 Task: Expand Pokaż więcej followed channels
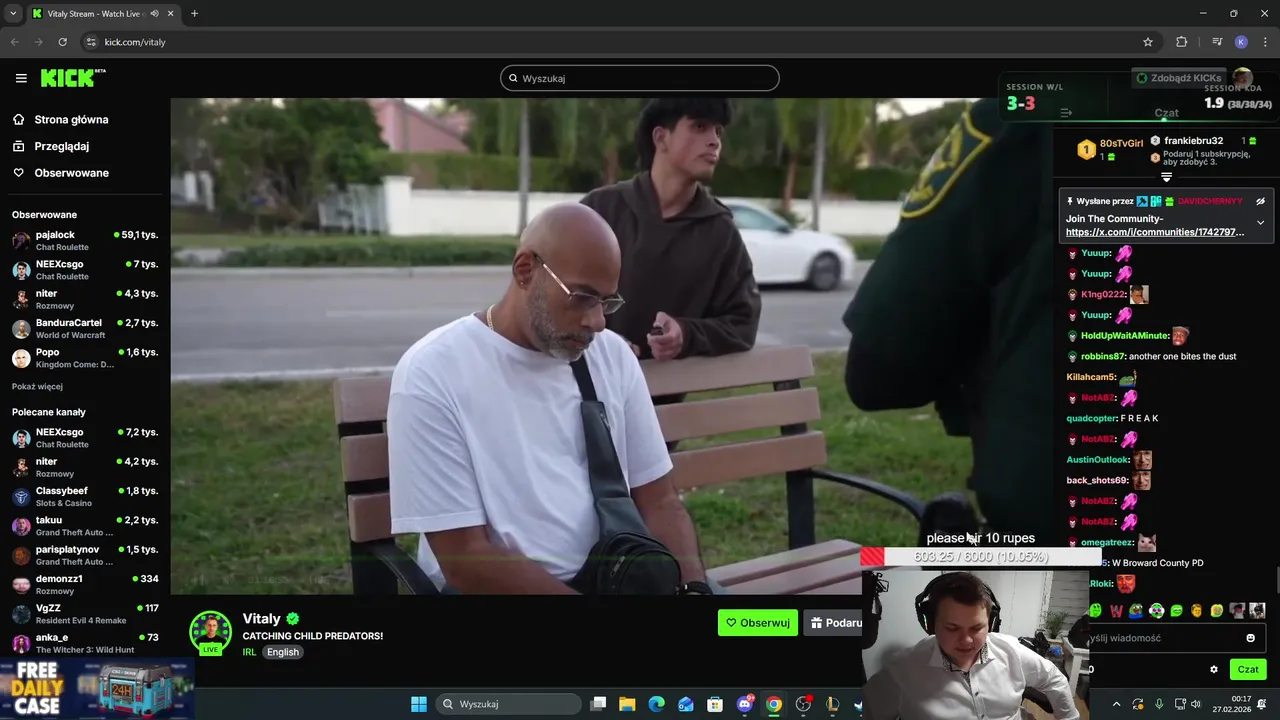(x=37, y=386)
